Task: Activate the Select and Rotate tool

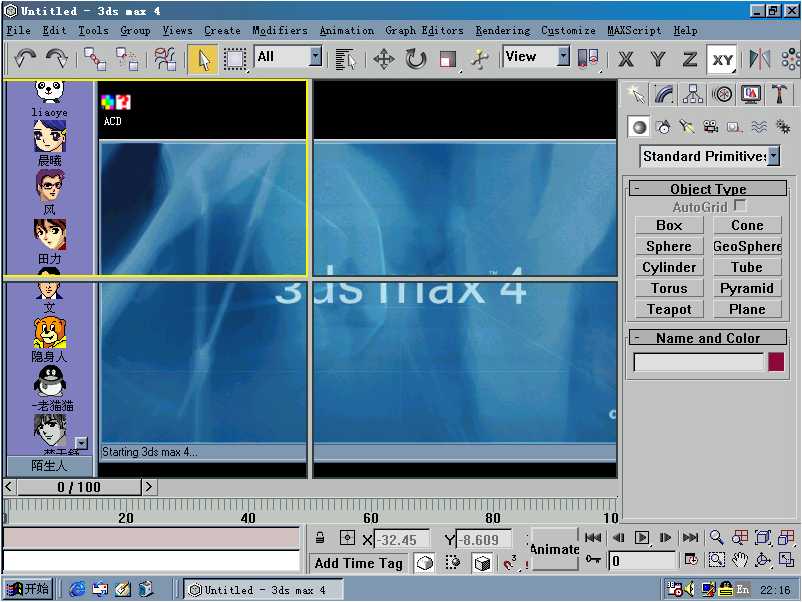Action: 416,59
